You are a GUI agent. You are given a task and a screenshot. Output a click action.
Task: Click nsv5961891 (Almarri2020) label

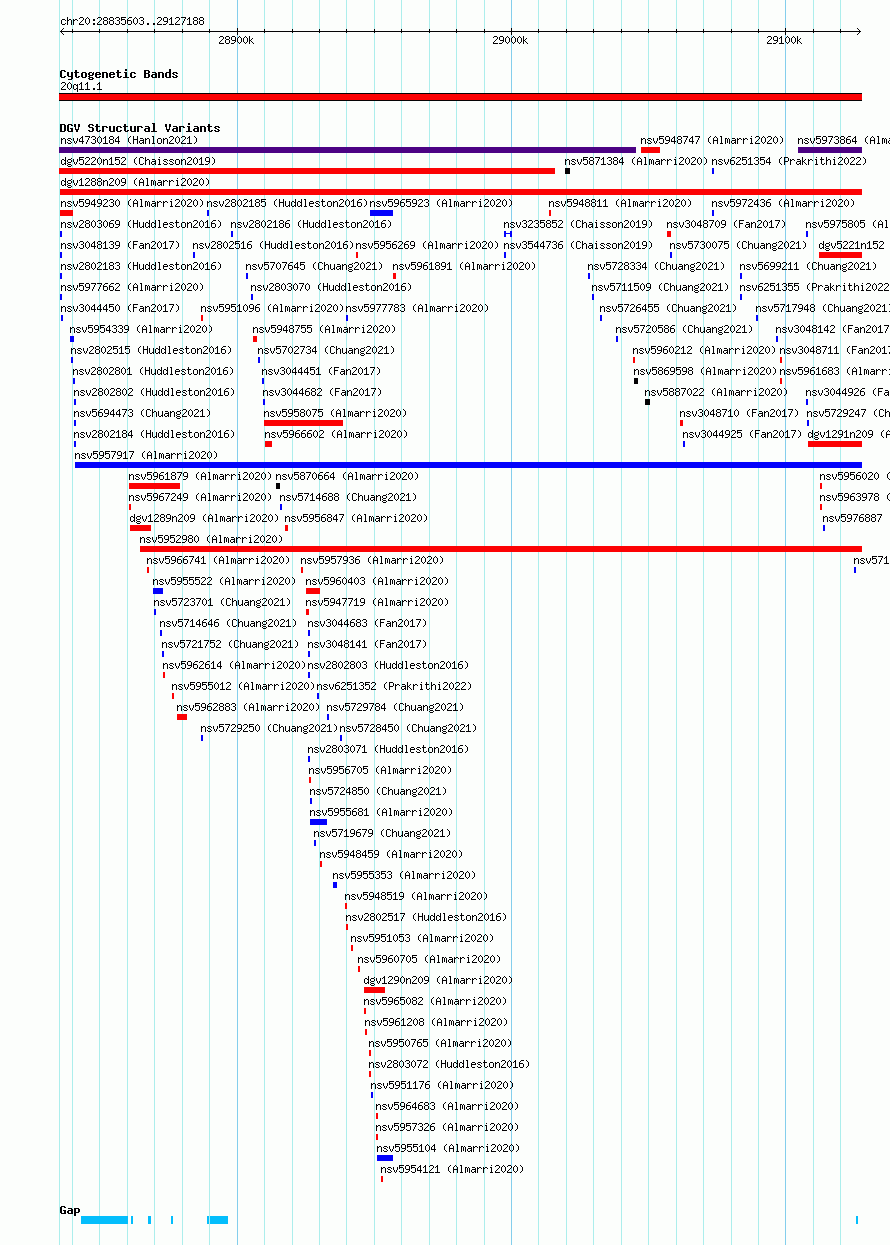[x=464, y=266]
